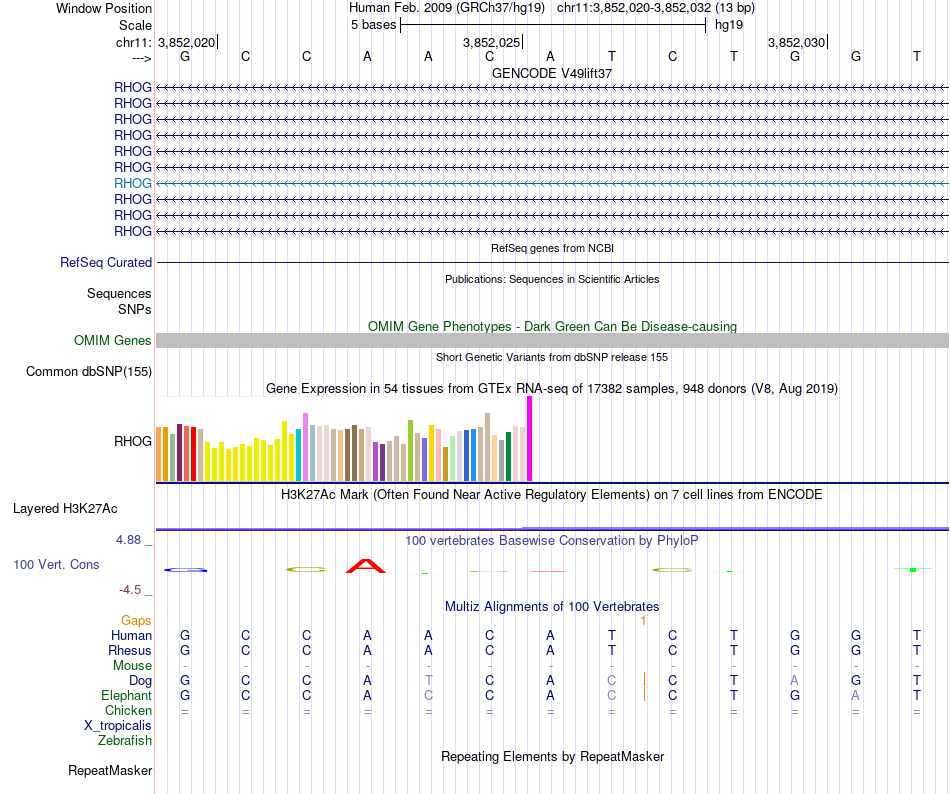Click the Scale label
The image size is (950, 794).
click(135, 25)
